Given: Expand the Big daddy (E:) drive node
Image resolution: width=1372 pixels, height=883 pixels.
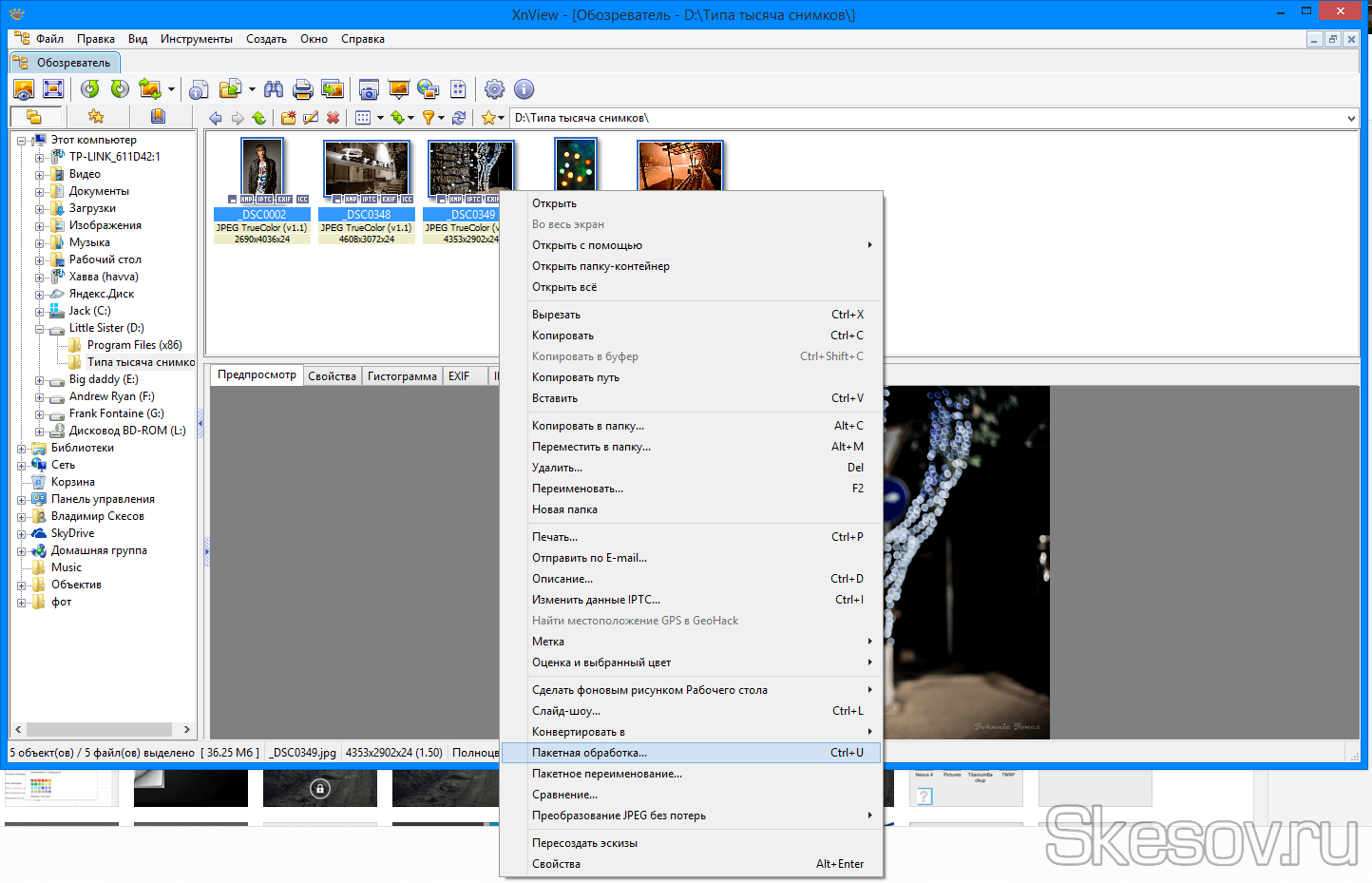Looking at the screenshot, I should point(40,380).
